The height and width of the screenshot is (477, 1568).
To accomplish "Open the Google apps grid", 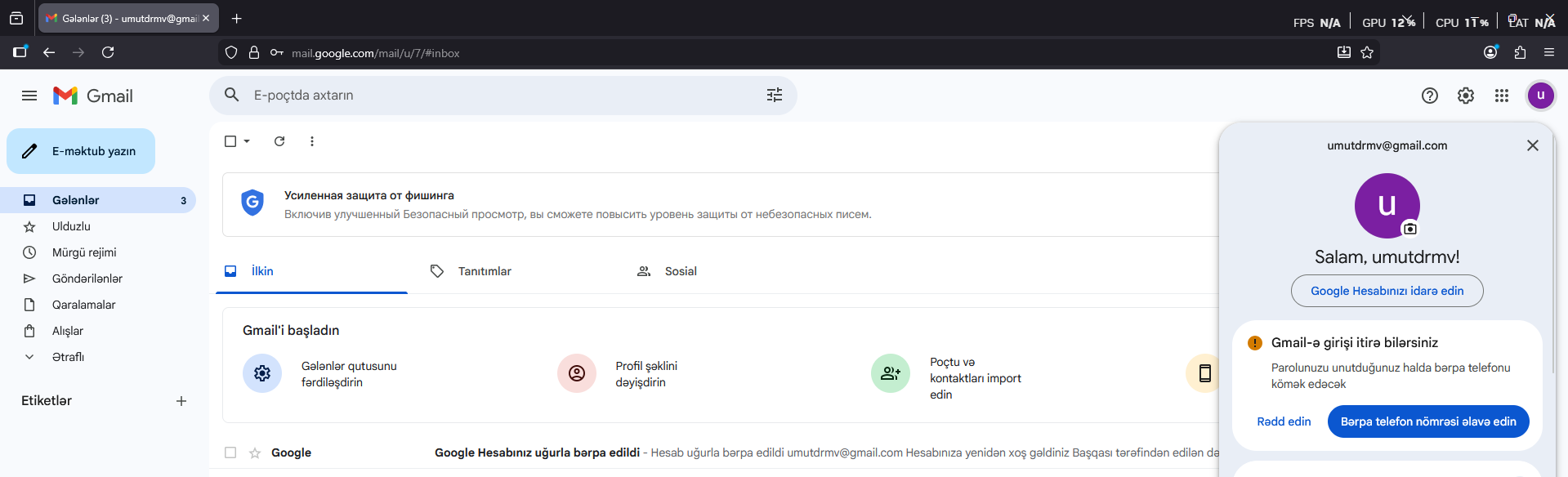I will [1502, 96].
